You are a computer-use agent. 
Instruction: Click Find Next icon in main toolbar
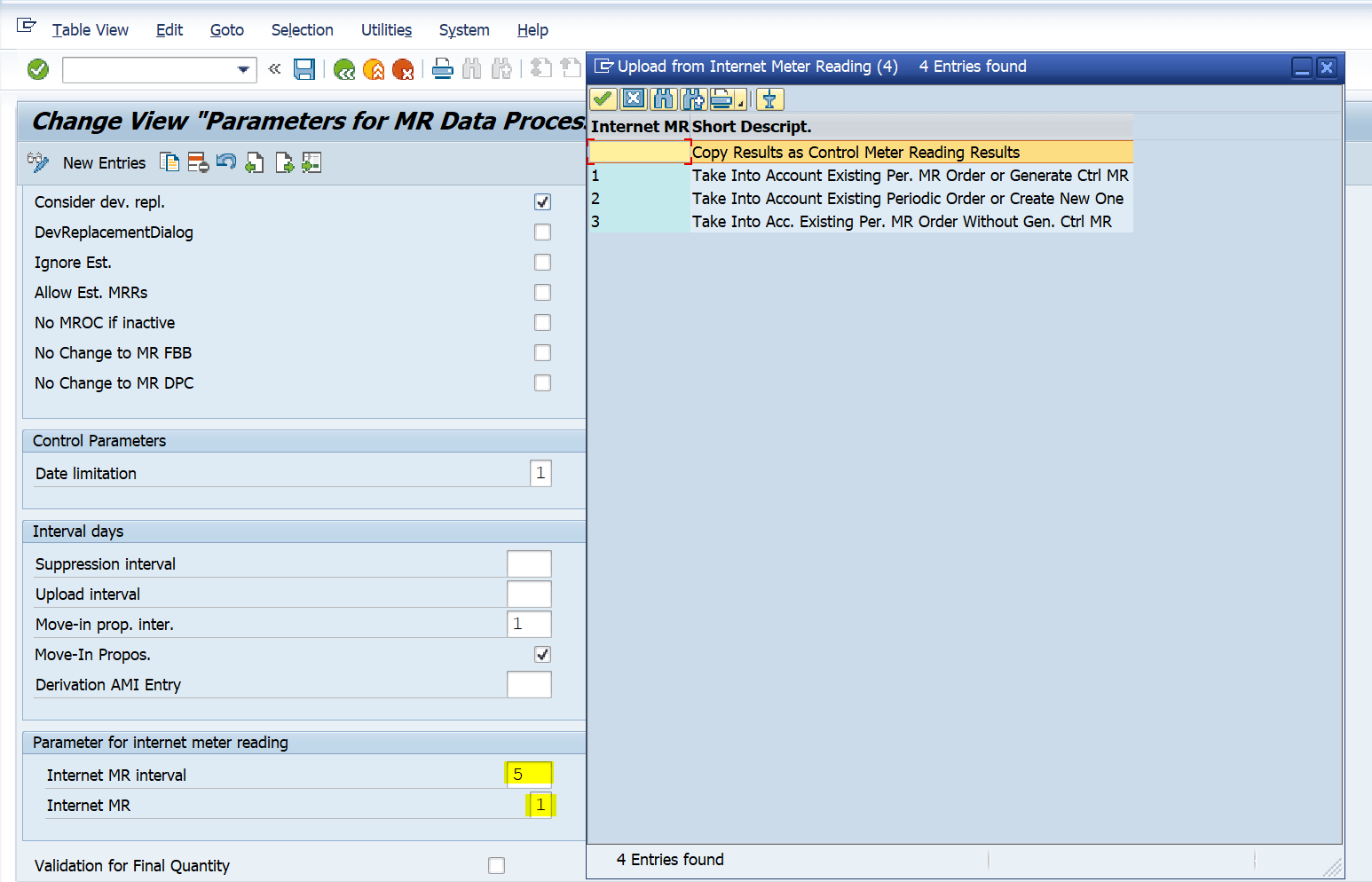[501, 68]
